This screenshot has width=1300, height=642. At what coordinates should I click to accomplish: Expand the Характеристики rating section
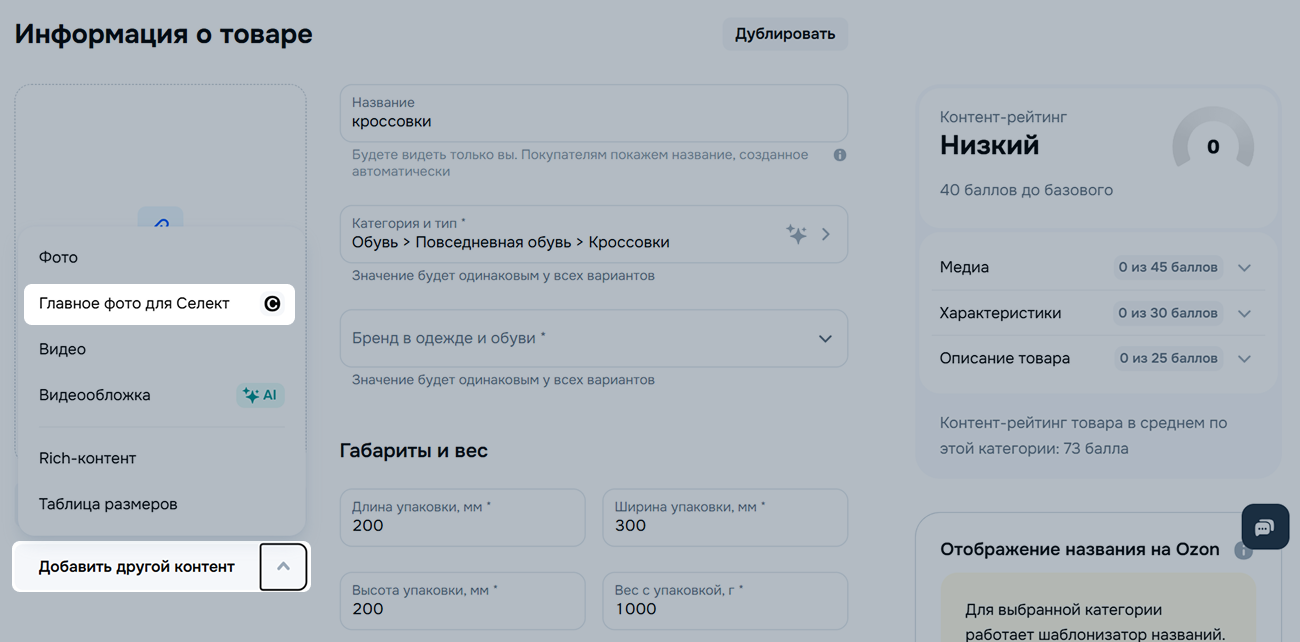1244,313
